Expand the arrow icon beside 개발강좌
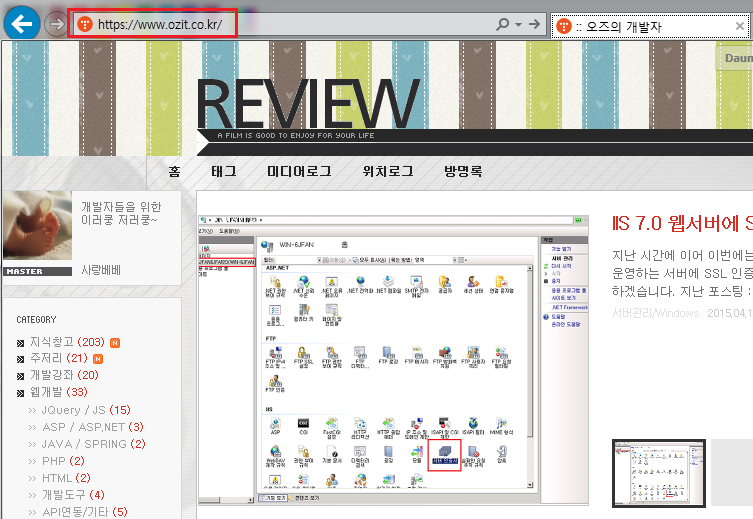 click(x=20, y=376)
